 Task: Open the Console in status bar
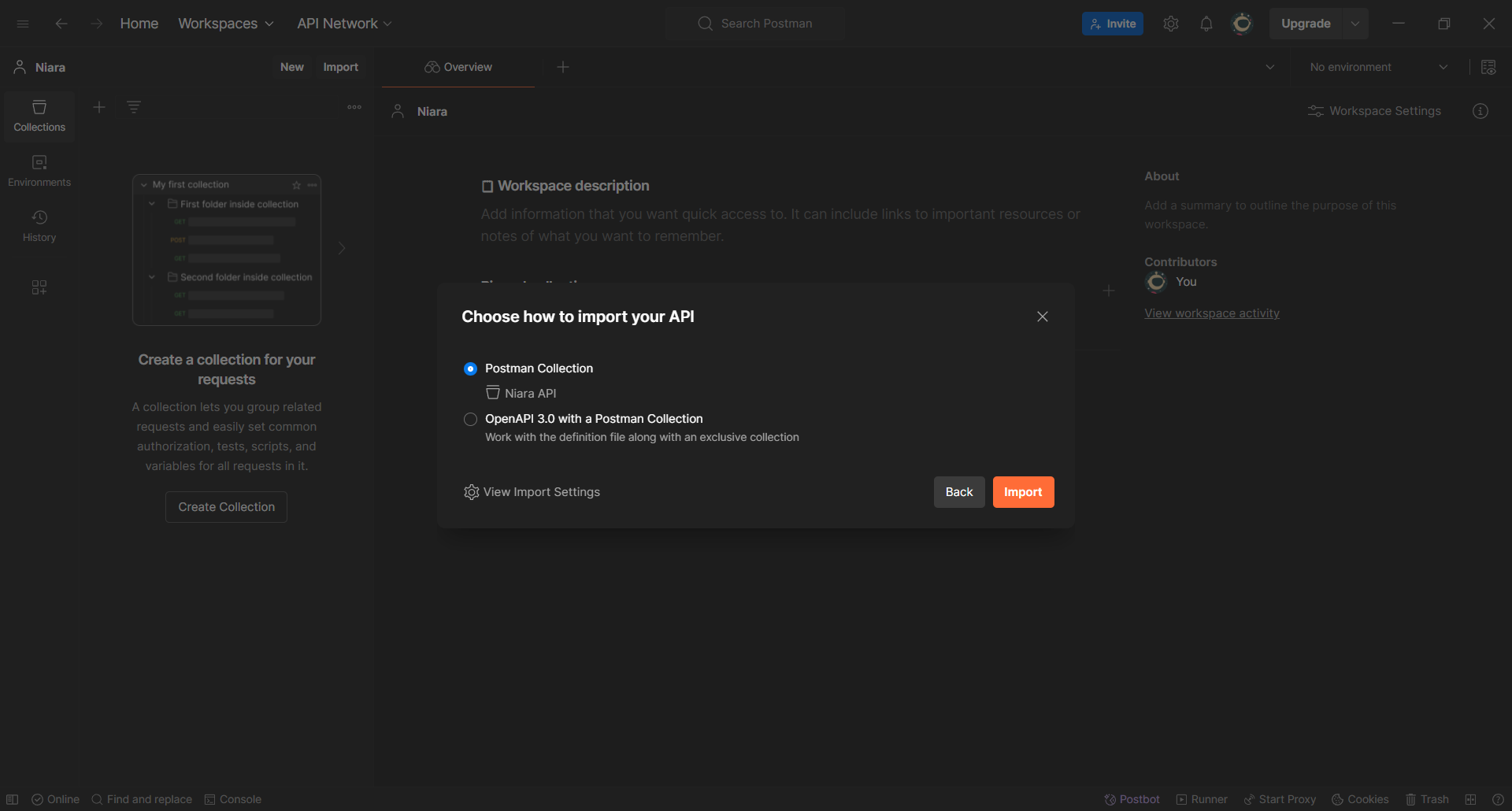(x=233, y=799)
